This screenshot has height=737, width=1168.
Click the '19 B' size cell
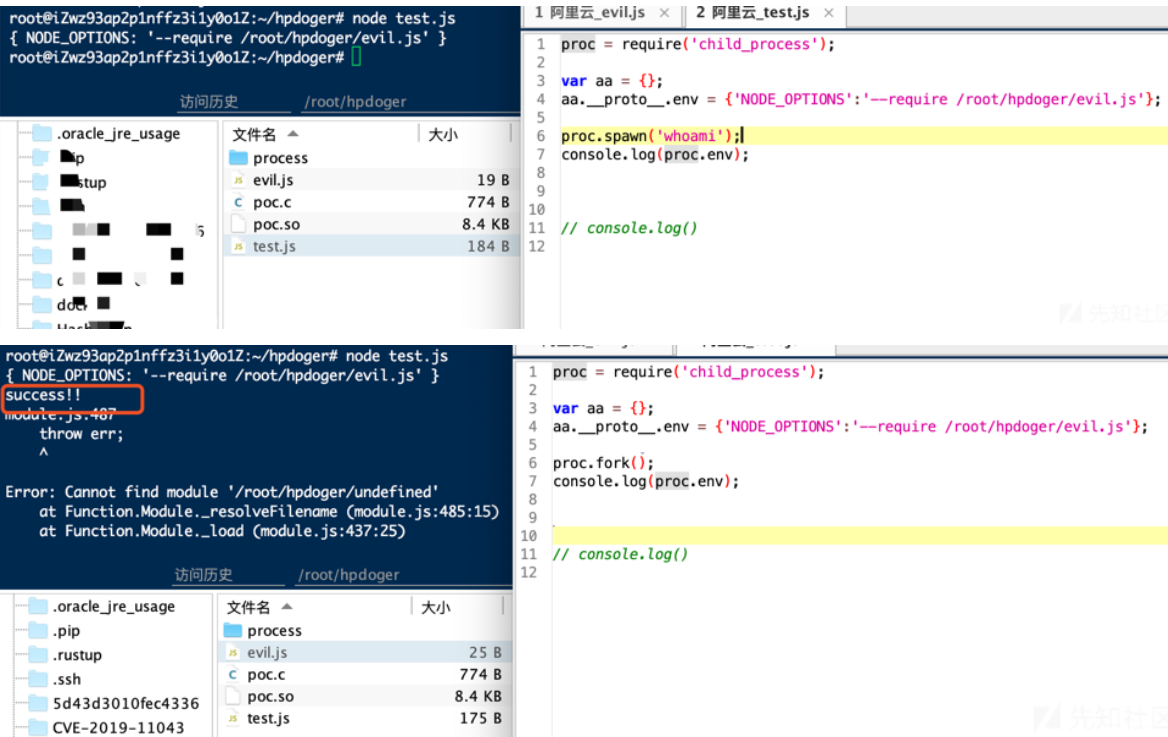(x=493, y=180)
